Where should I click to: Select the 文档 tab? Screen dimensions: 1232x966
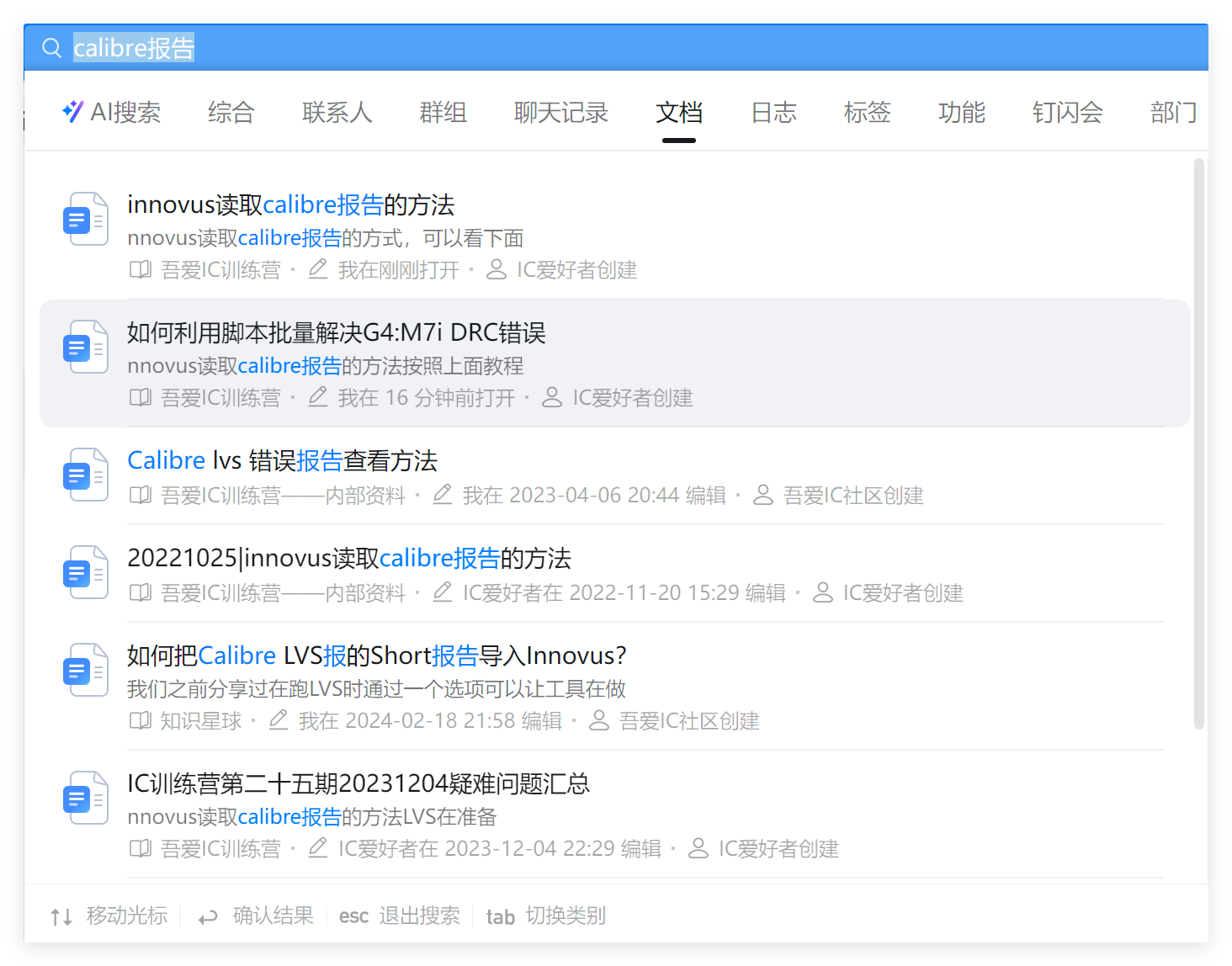[x=679, y=112]
